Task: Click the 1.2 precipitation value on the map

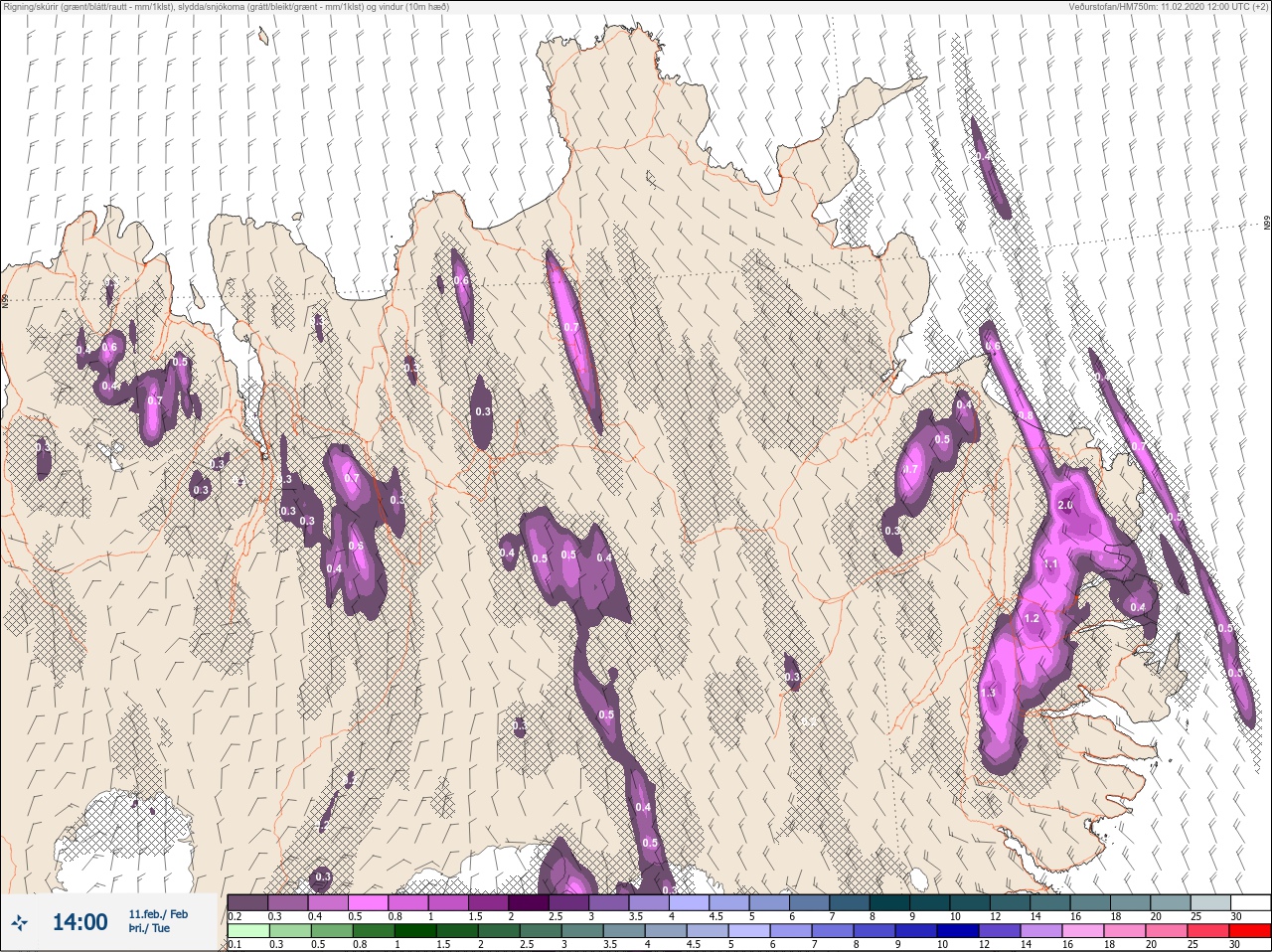Action: pos(1032,618)
